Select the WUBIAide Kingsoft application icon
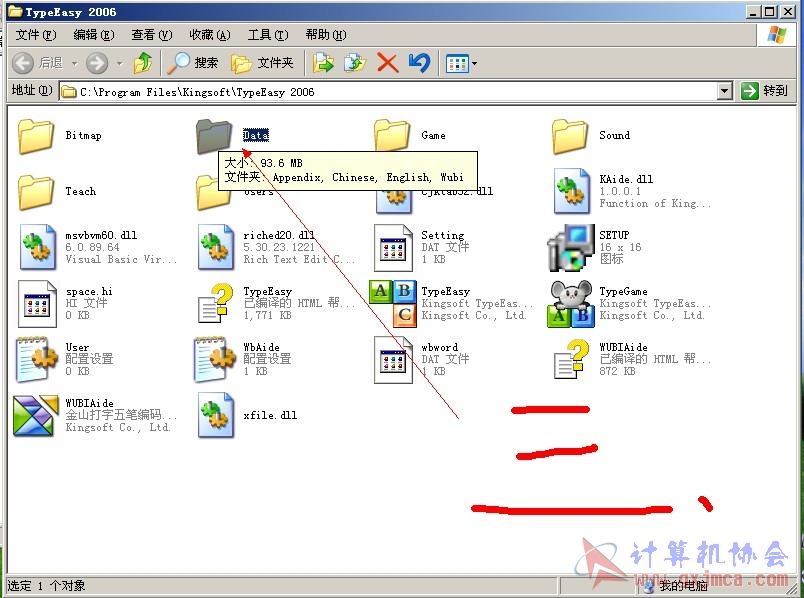The image size is (804, 598). [36, 415]
